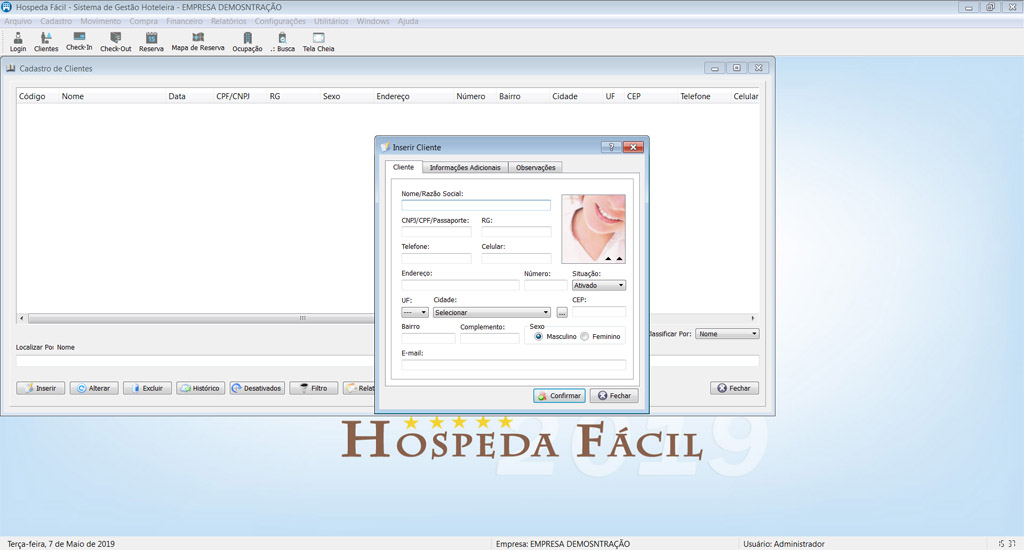Open Mapa de Reserva toolbar icon
The width and height of the screenshot is (1024, 550).
click(198, 42)
